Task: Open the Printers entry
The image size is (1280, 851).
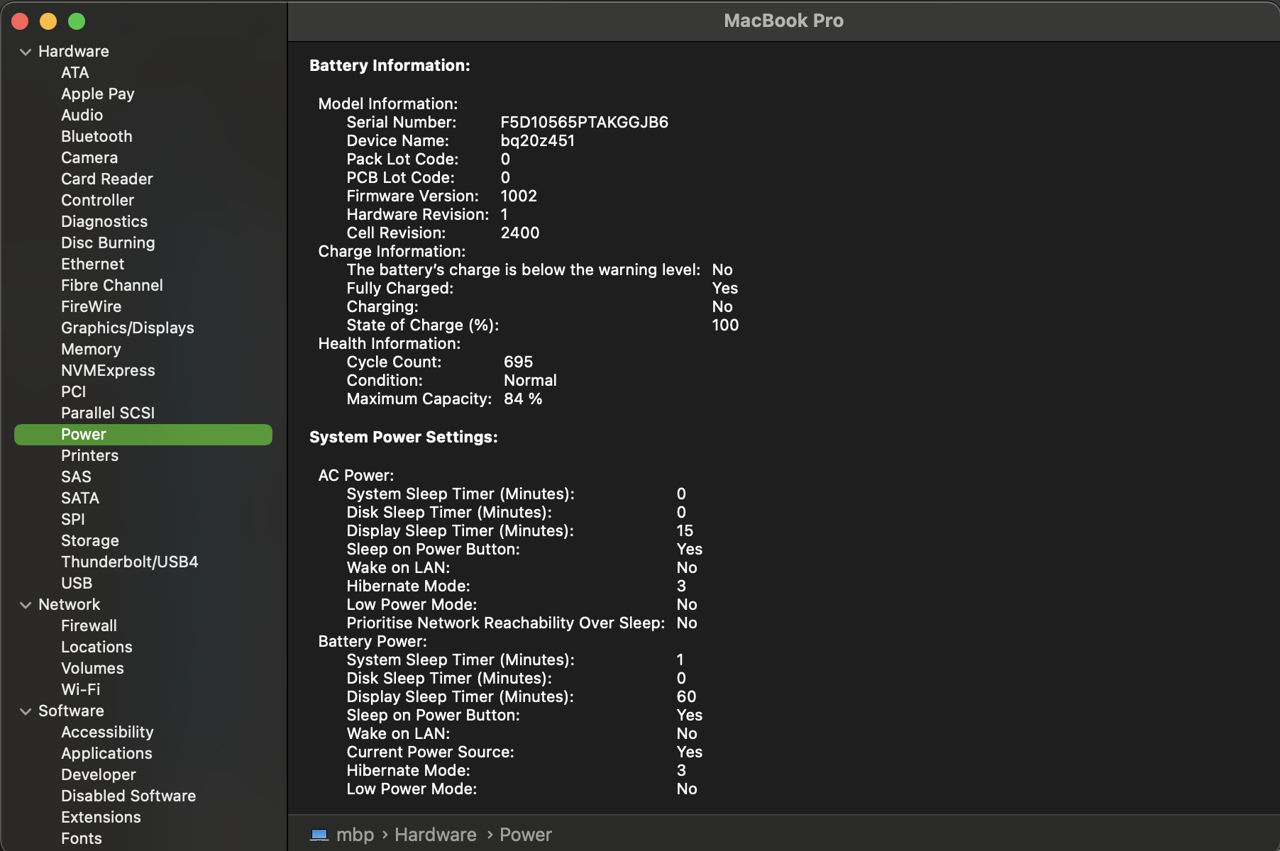Action: point(90,456)
